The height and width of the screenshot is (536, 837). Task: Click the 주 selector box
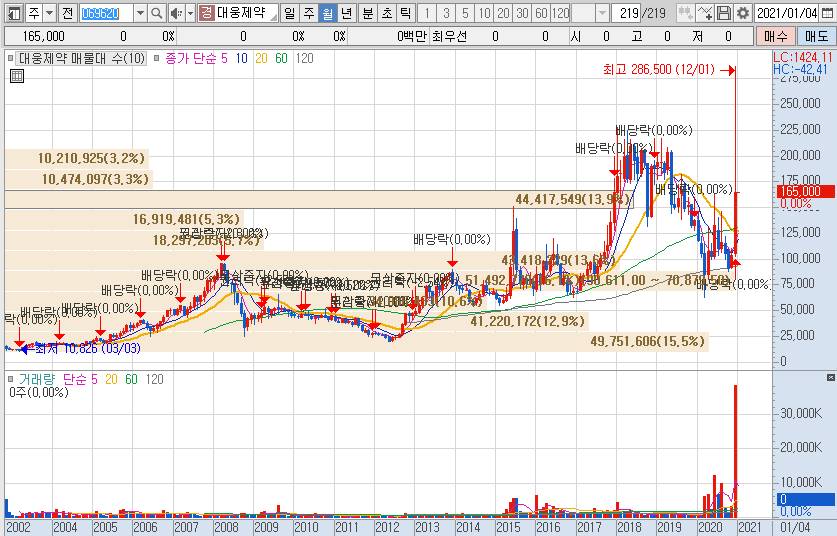point(34,13)
